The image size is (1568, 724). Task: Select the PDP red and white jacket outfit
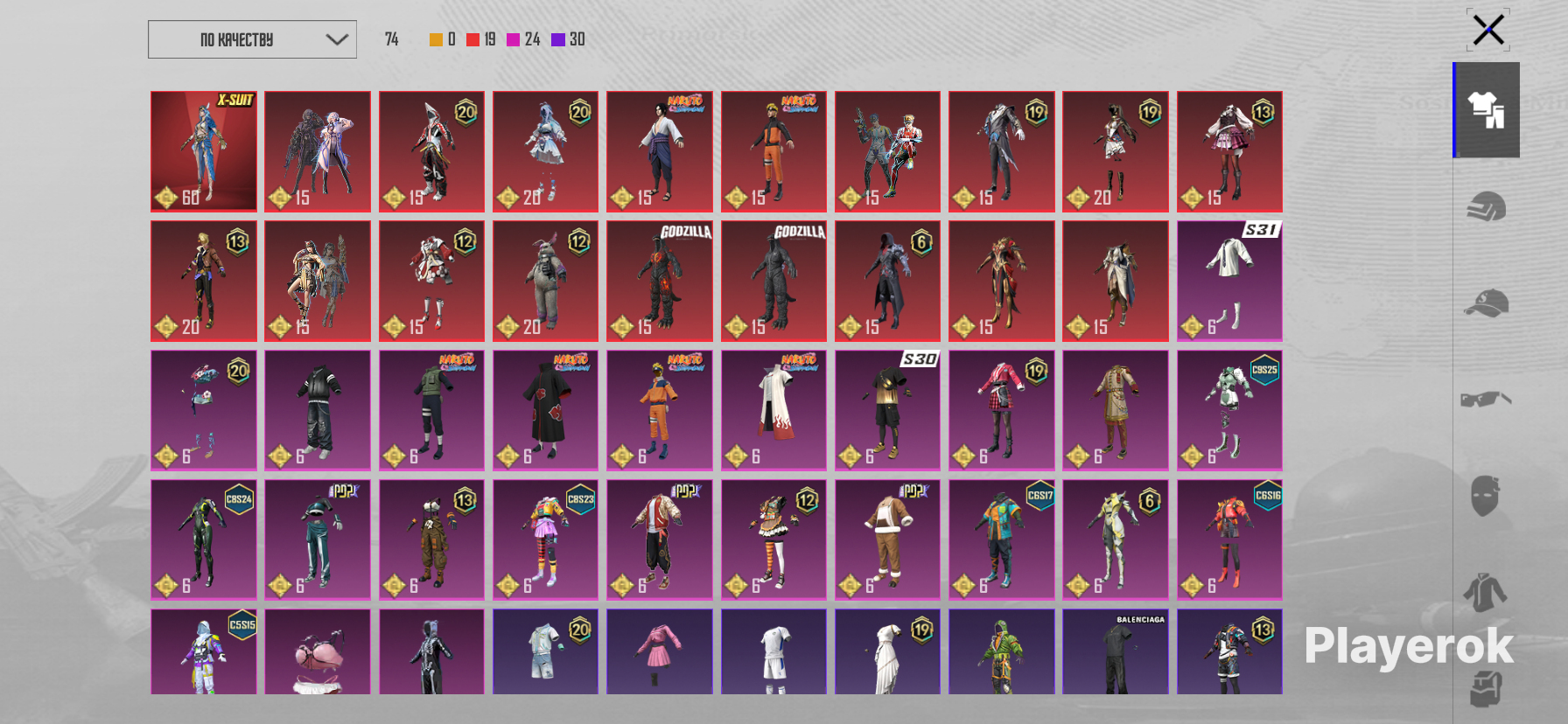[x=660, y=540]
